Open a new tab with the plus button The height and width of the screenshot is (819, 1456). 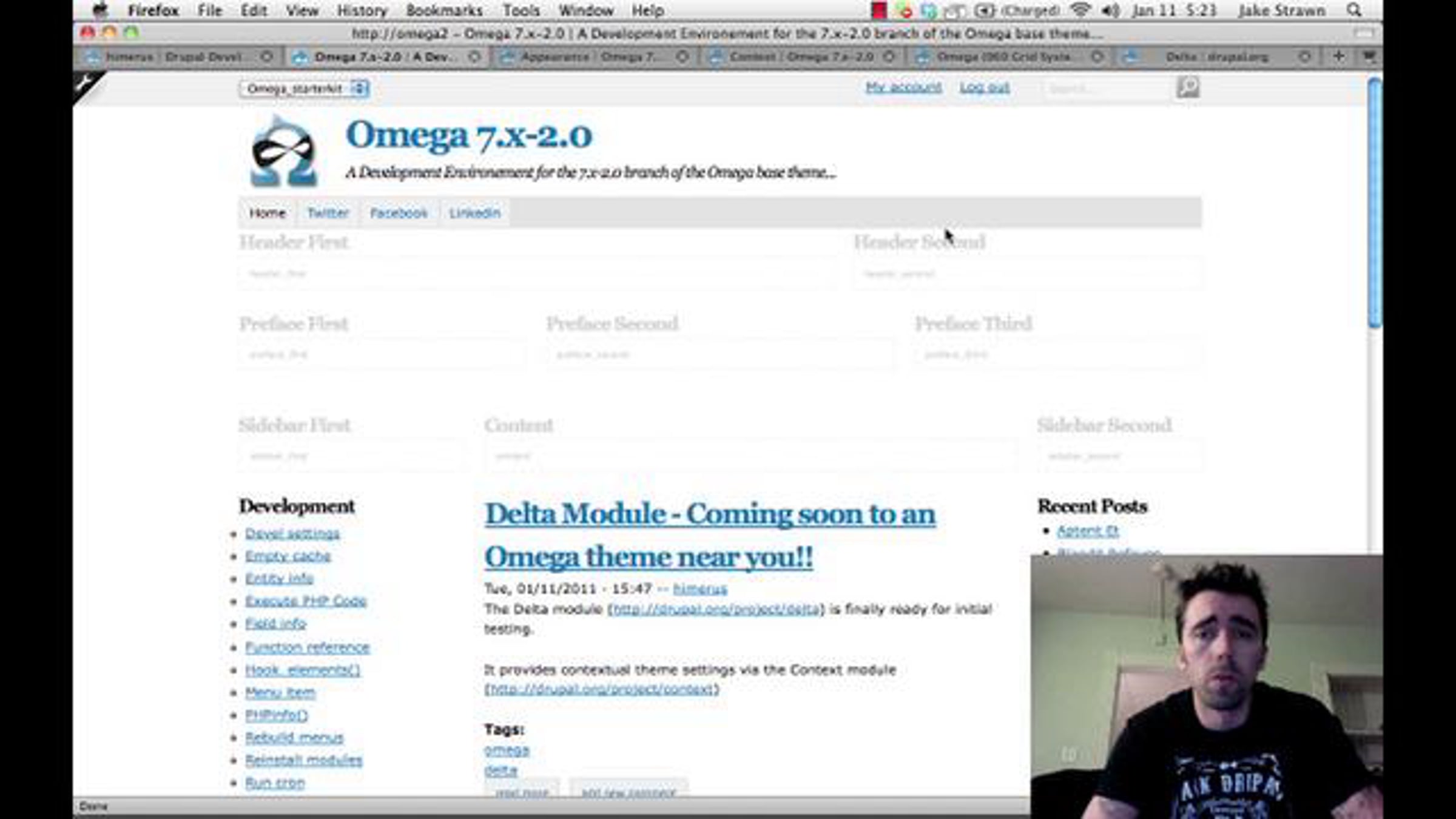click(x=1338, y=56)
